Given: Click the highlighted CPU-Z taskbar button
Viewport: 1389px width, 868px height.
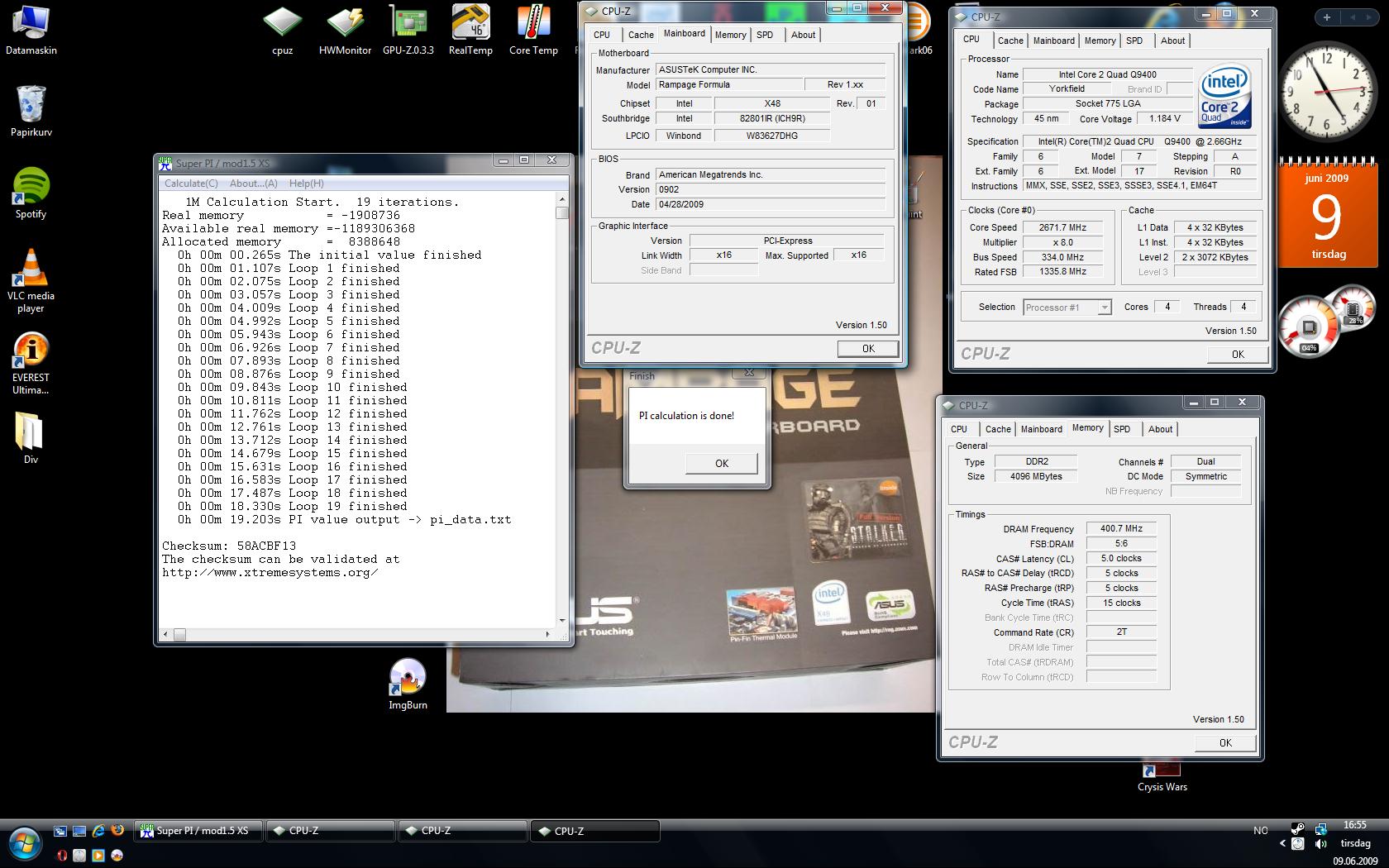Looking at the screenshot, I should [594, 831].
